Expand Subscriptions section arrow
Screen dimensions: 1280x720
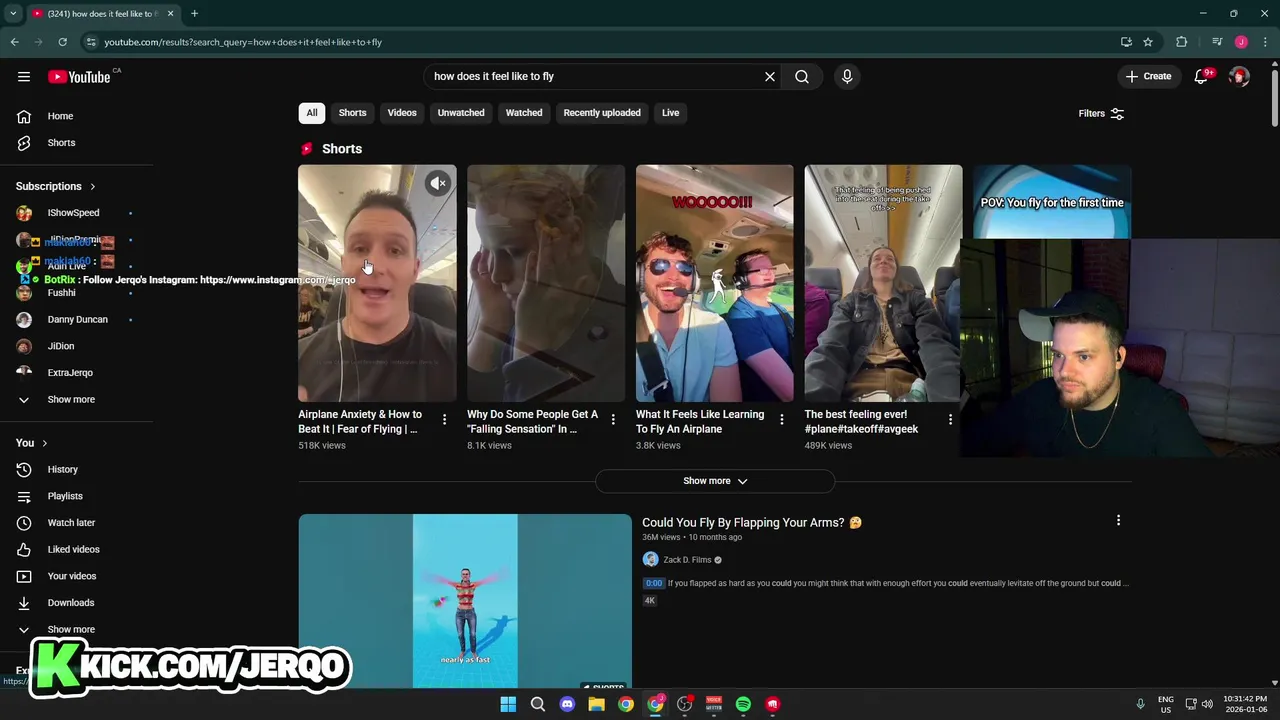click(93, 186)
